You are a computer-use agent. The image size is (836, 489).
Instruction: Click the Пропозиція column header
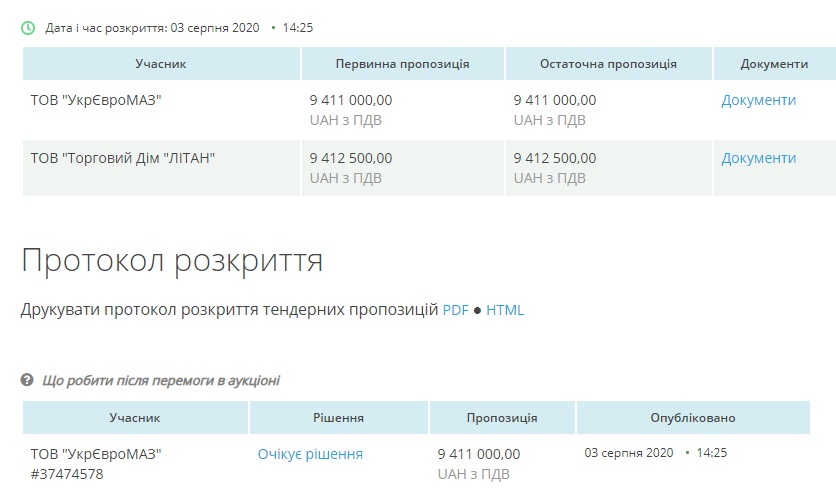click(502, 418)
